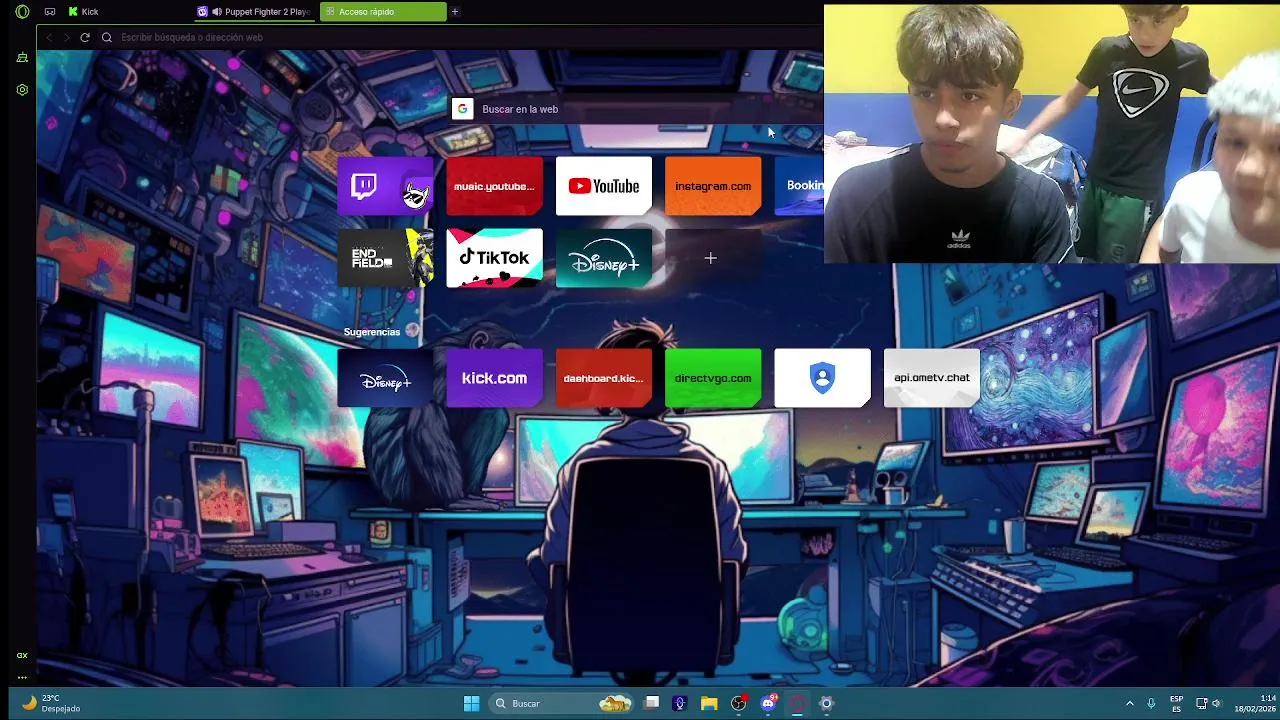
Task: Open the Endfield speed dial tile
Action: 385,258
